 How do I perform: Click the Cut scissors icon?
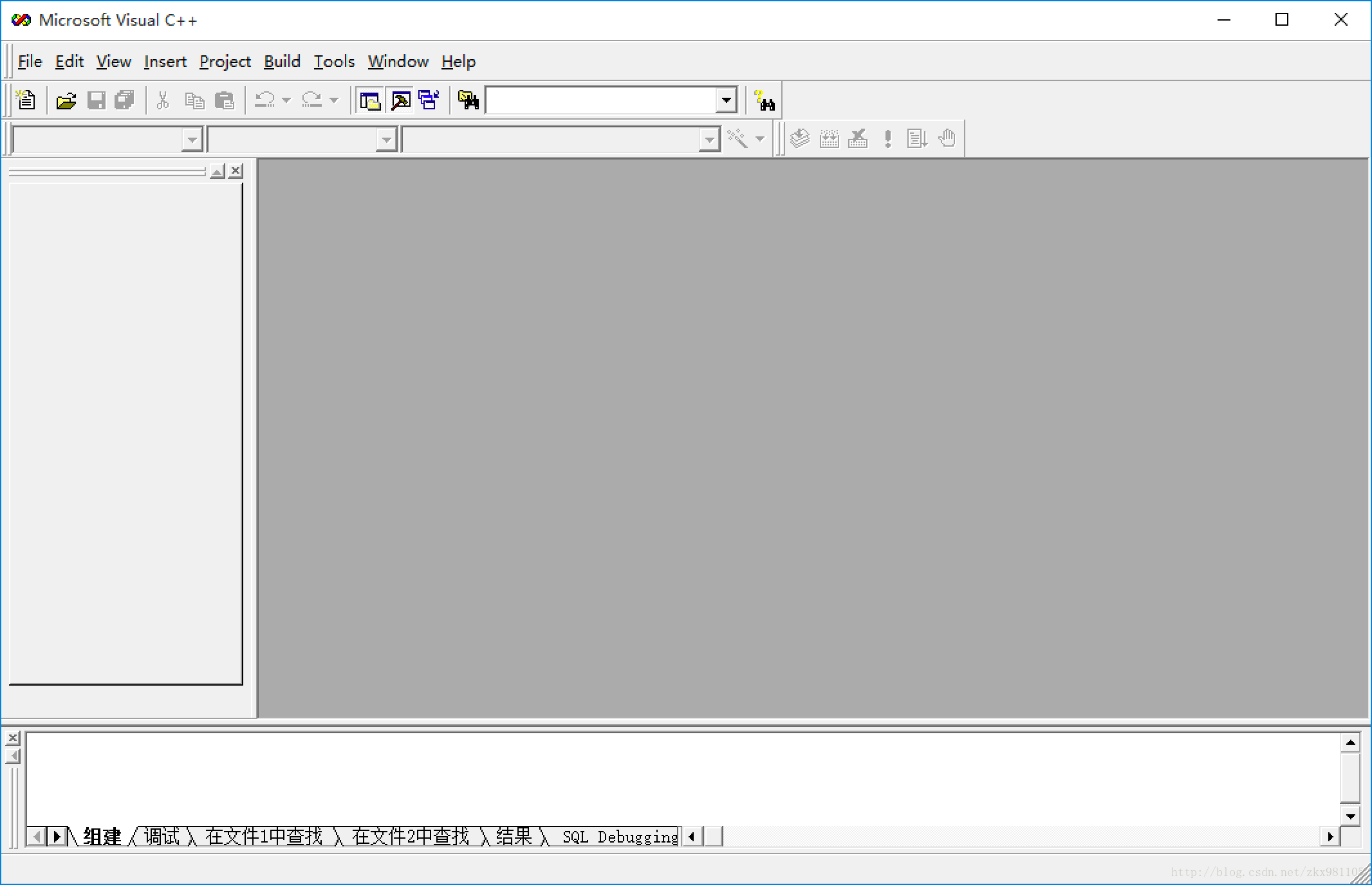[162, 100]
